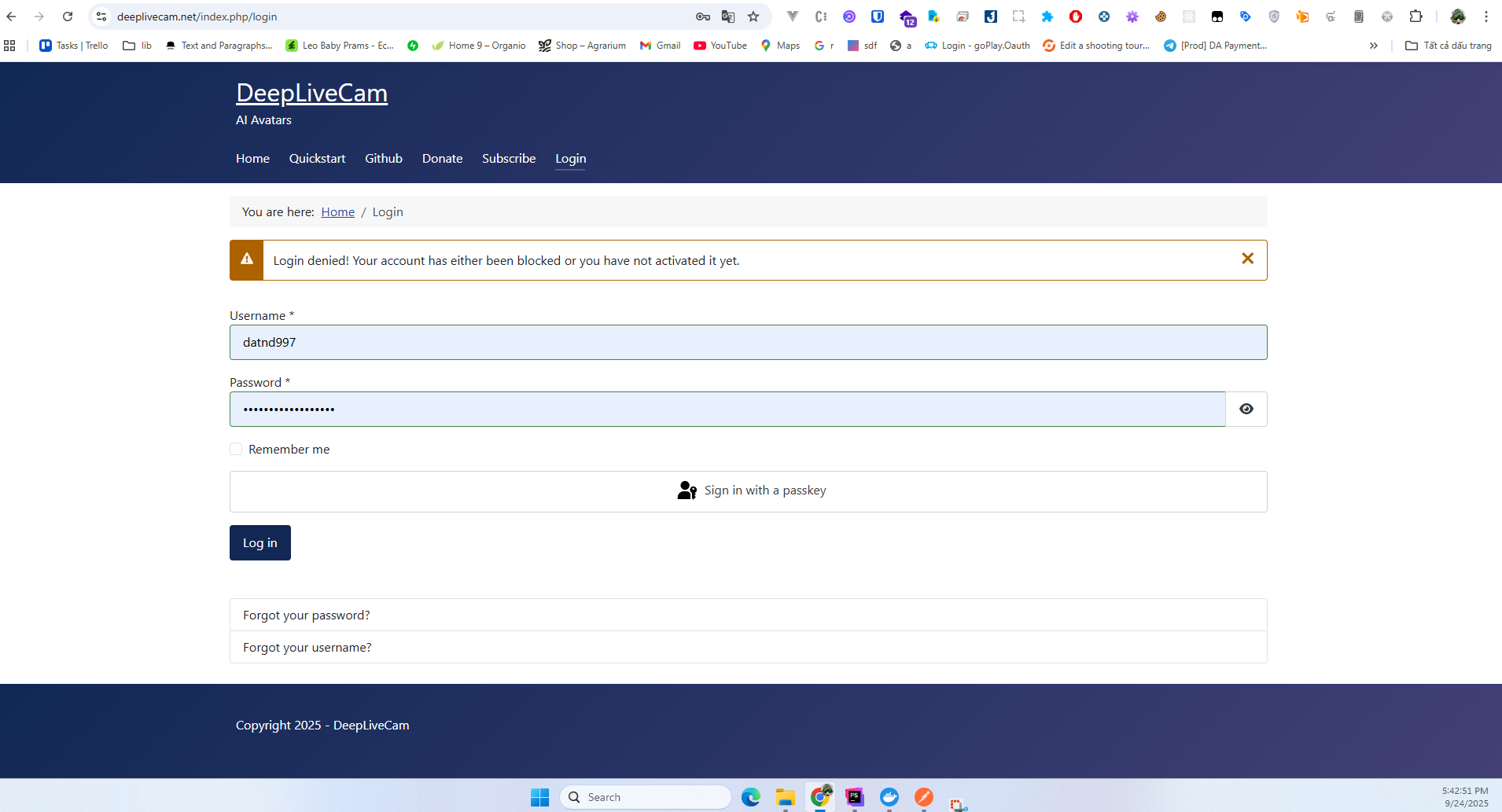Image resolution: width=1502 pixels, height=812 pixels.
Task: Click the translate page icon
Action: tap(728, 17)
